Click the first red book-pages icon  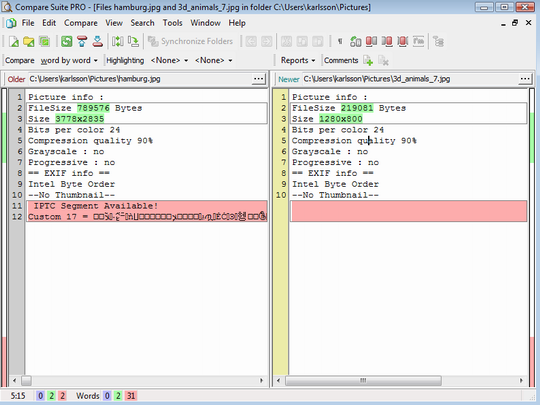371,42
